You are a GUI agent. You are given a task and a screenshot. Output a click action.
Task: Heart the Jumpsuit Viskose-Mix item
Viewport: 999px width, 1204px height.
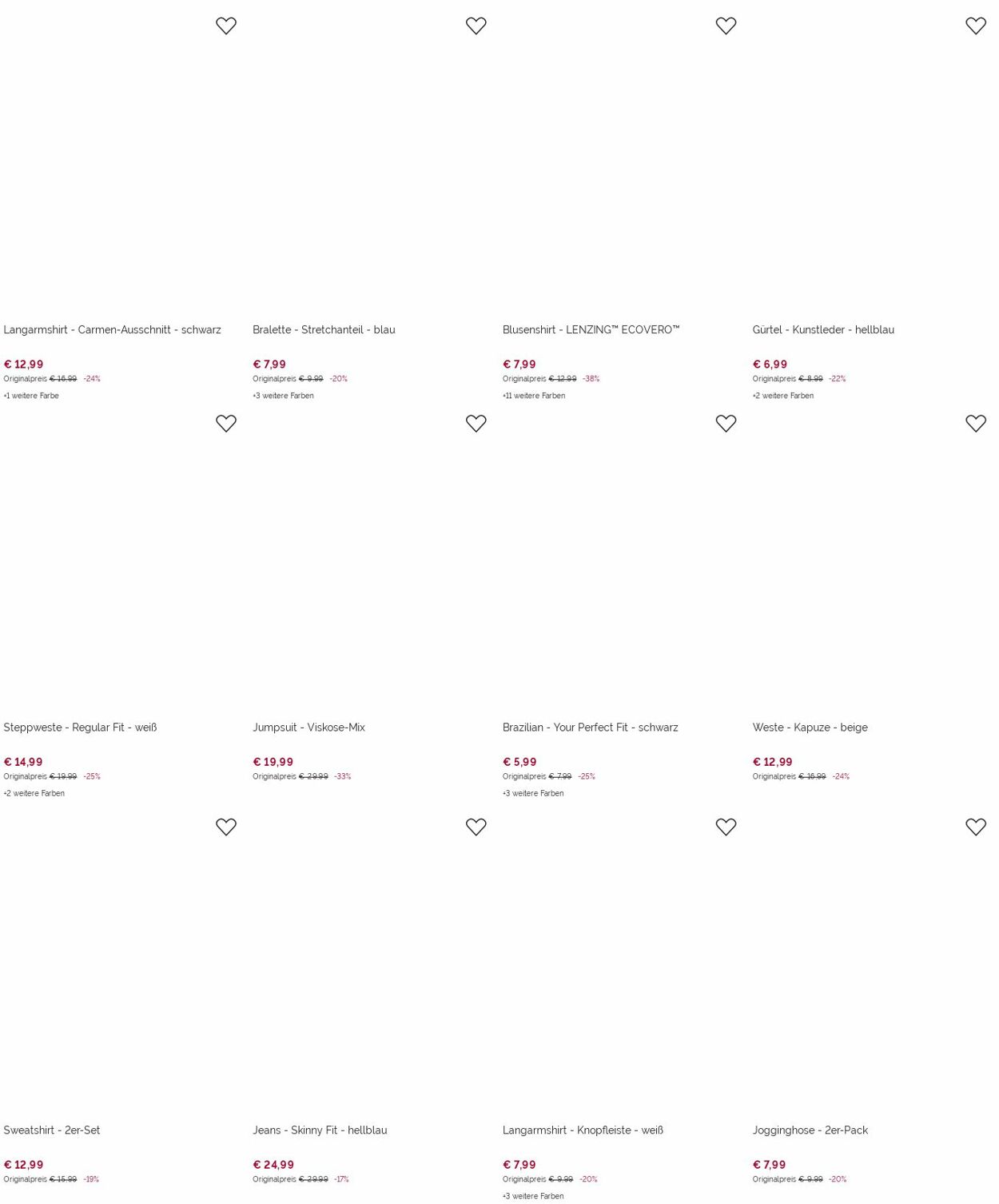476,423
